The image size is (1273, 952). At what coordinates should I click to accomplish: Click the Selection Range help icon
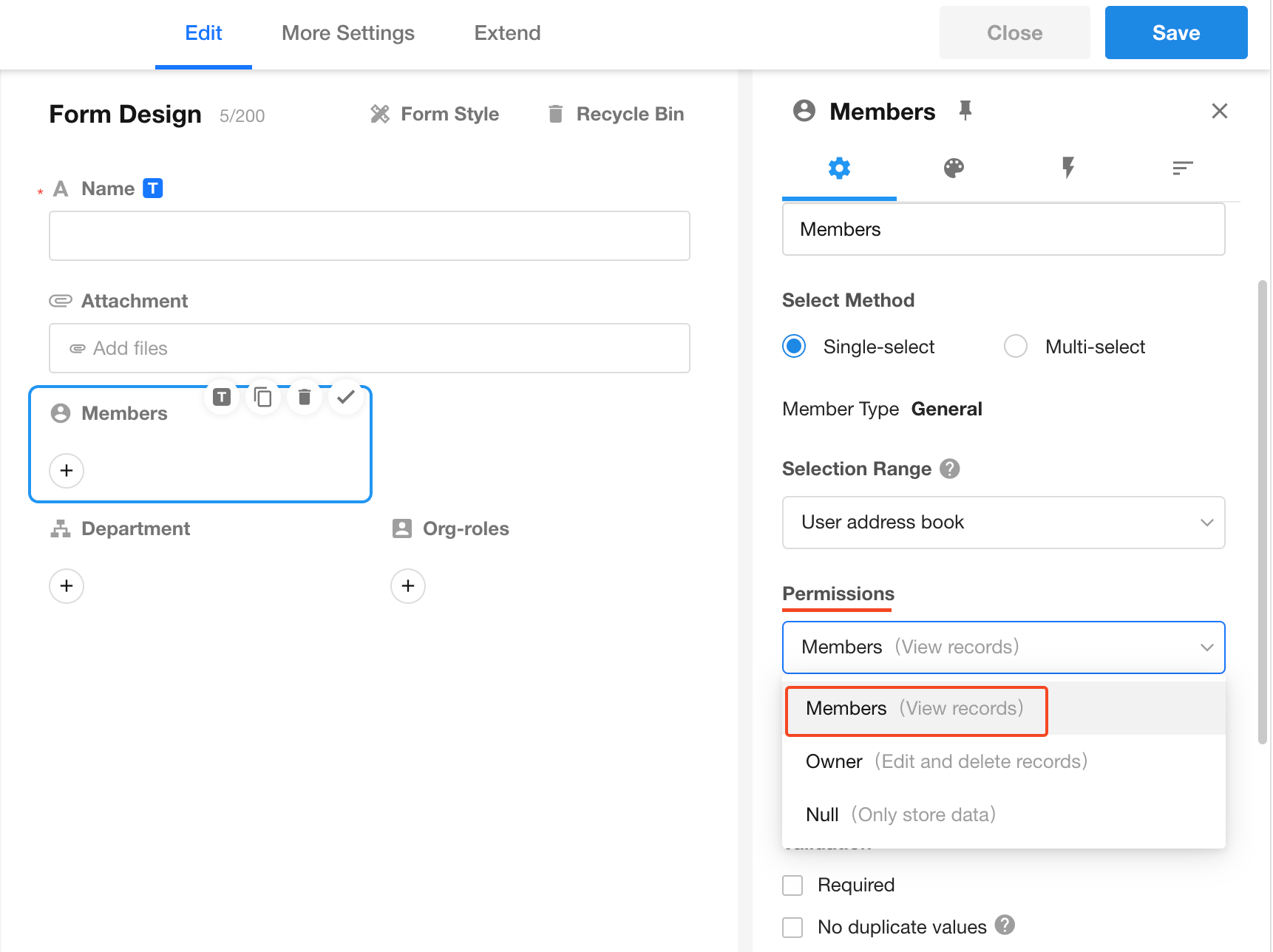click(949, 469)
